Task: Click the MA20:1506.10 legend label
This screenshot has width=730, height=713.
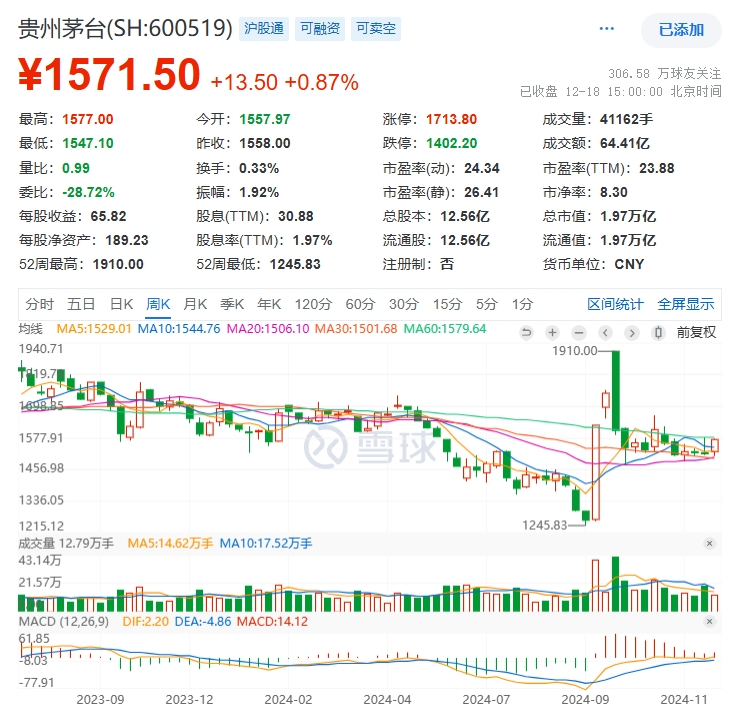Action: 268,329
